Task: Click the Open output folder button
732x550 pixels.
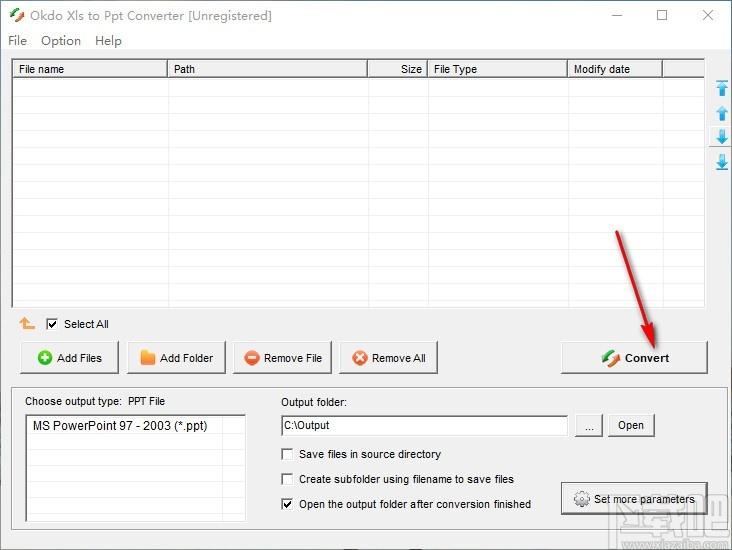Action: (631, 425)
